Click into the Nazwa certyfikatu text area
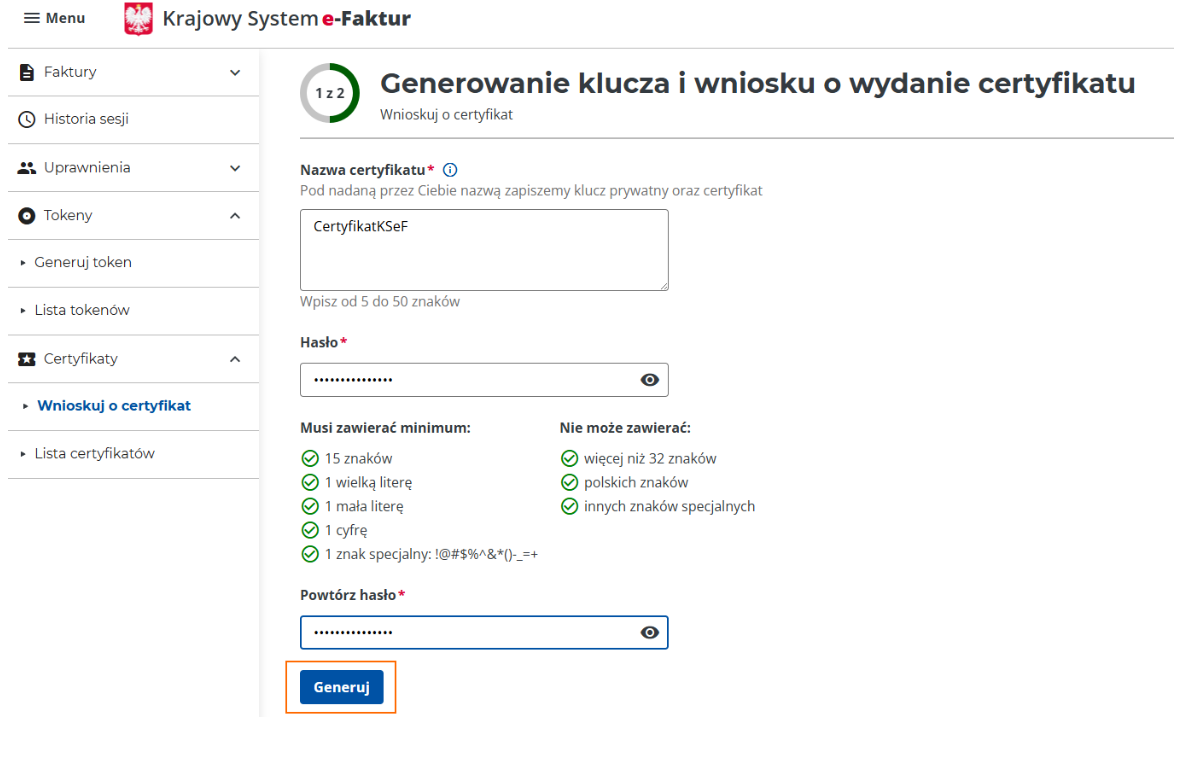 point(484,250)
